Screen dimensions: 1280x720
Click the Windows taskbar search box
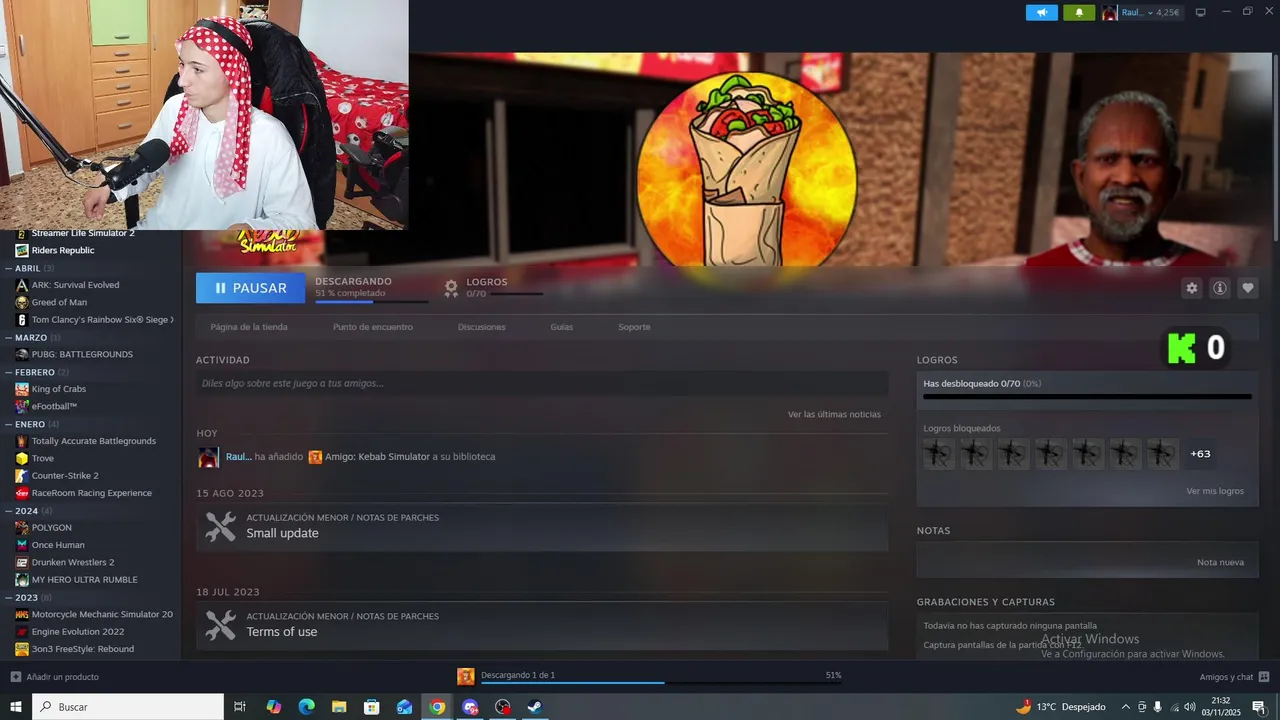pyautogui.click(x=129, y=707)
